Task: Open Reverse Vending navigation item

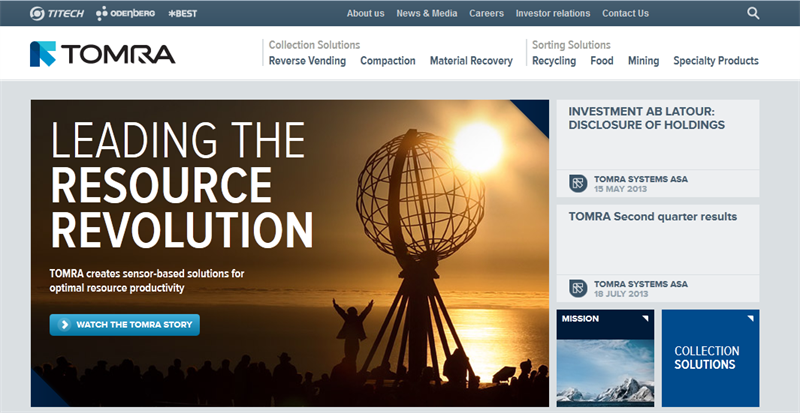Action: 307,61
